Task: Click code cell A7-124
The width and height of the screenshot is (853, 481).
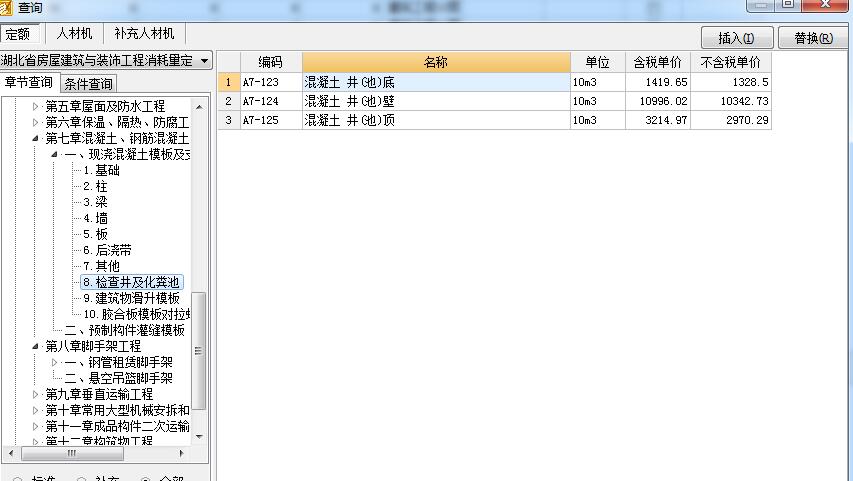Action: click(x=271, y=101)
